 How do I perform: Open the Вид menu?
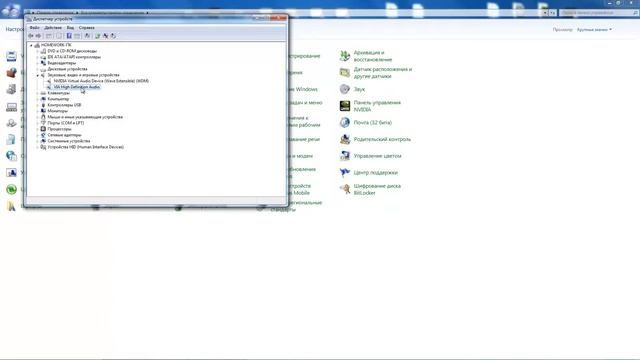70,28
